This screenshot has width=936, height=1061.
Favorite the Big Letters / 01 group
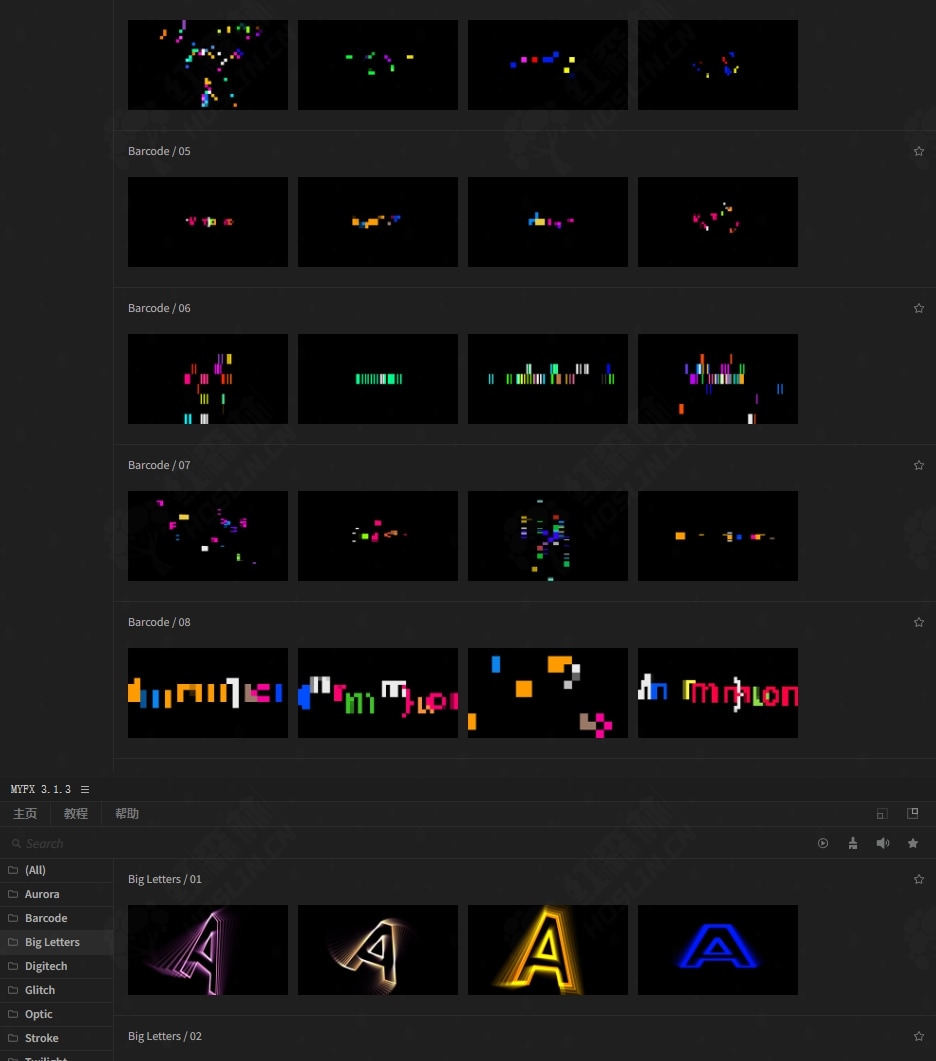(918, 879)
